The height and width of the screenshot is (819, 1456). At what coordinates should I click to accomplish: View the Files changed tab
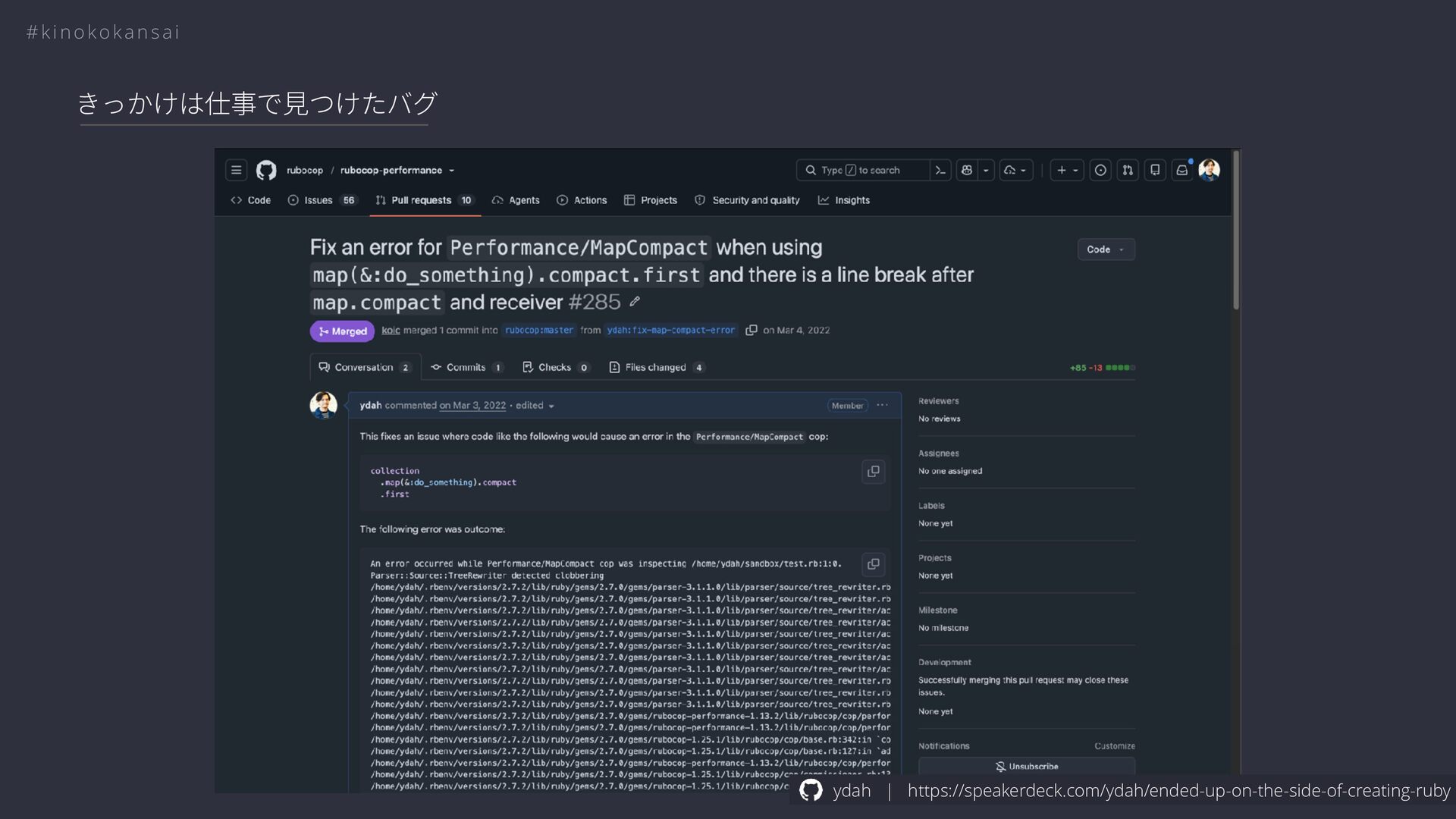pyautogui.click(x=657, y=368)
